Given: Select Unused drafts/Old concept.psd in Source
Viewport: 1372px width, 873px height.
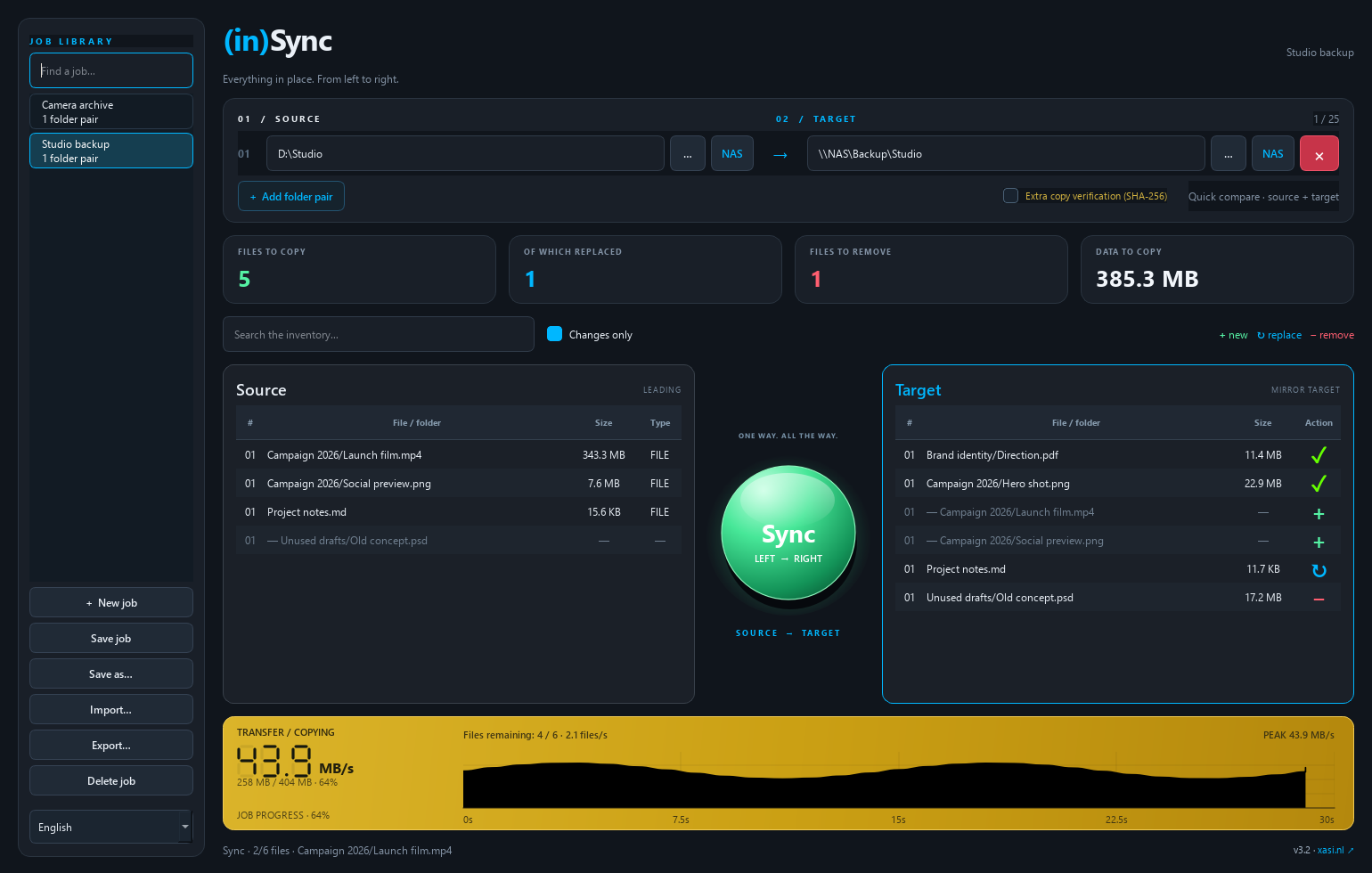Looking at the screenshot, I should coord(459,541).
